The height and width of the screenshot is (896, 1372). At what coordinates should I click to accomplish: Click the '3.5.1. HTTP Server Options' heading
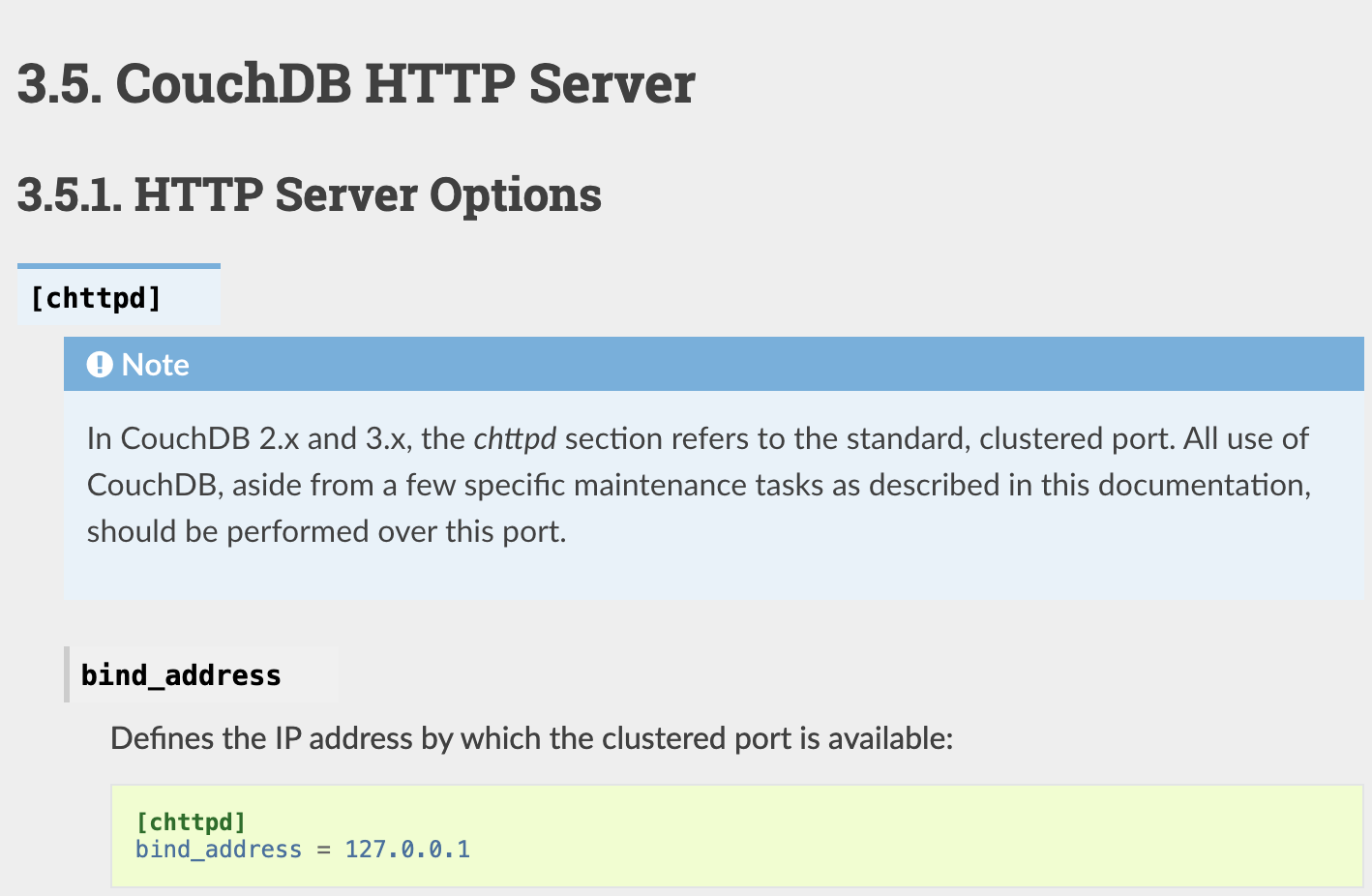tap(310, 194)
